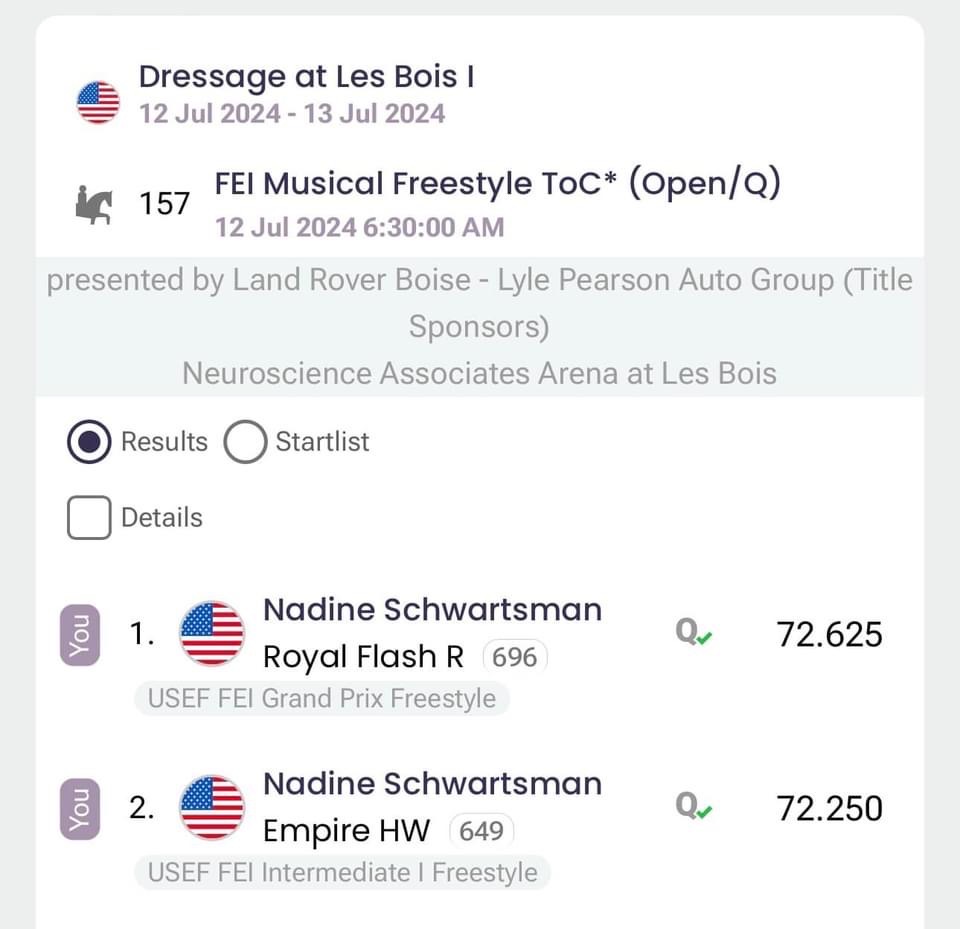Click the US flag for first place entry
960x929 pixels.
click(212, 634)
